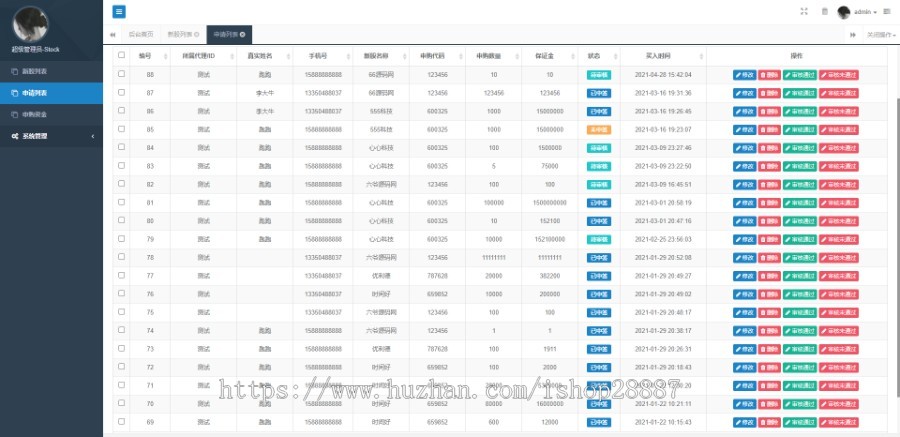
Task: Click the vertical scrollbar of the table
Action: (897, 247)
